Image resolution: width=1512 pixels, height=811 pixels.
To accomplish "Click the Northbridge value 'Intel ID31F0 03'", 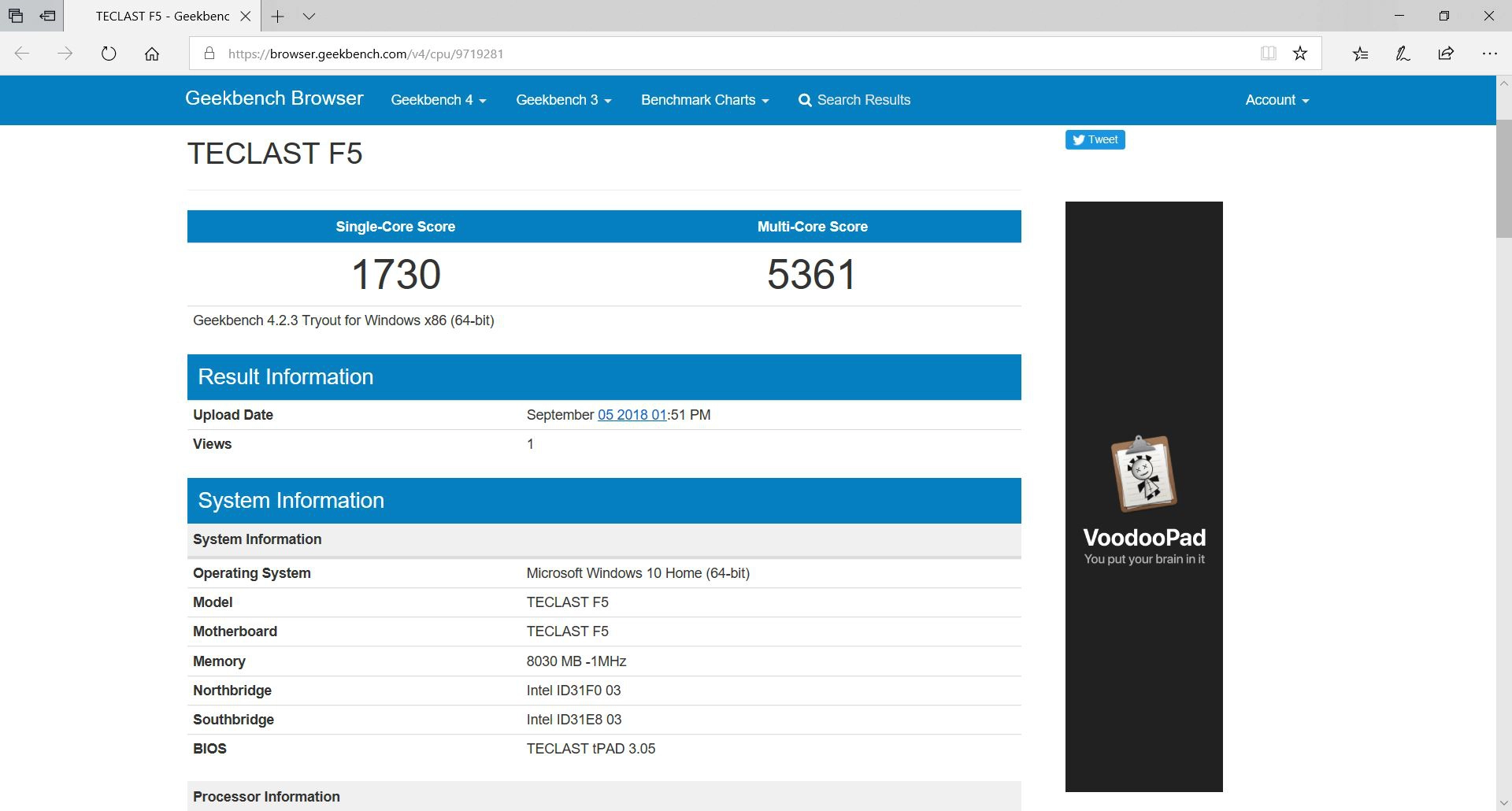I will [573, 691].
